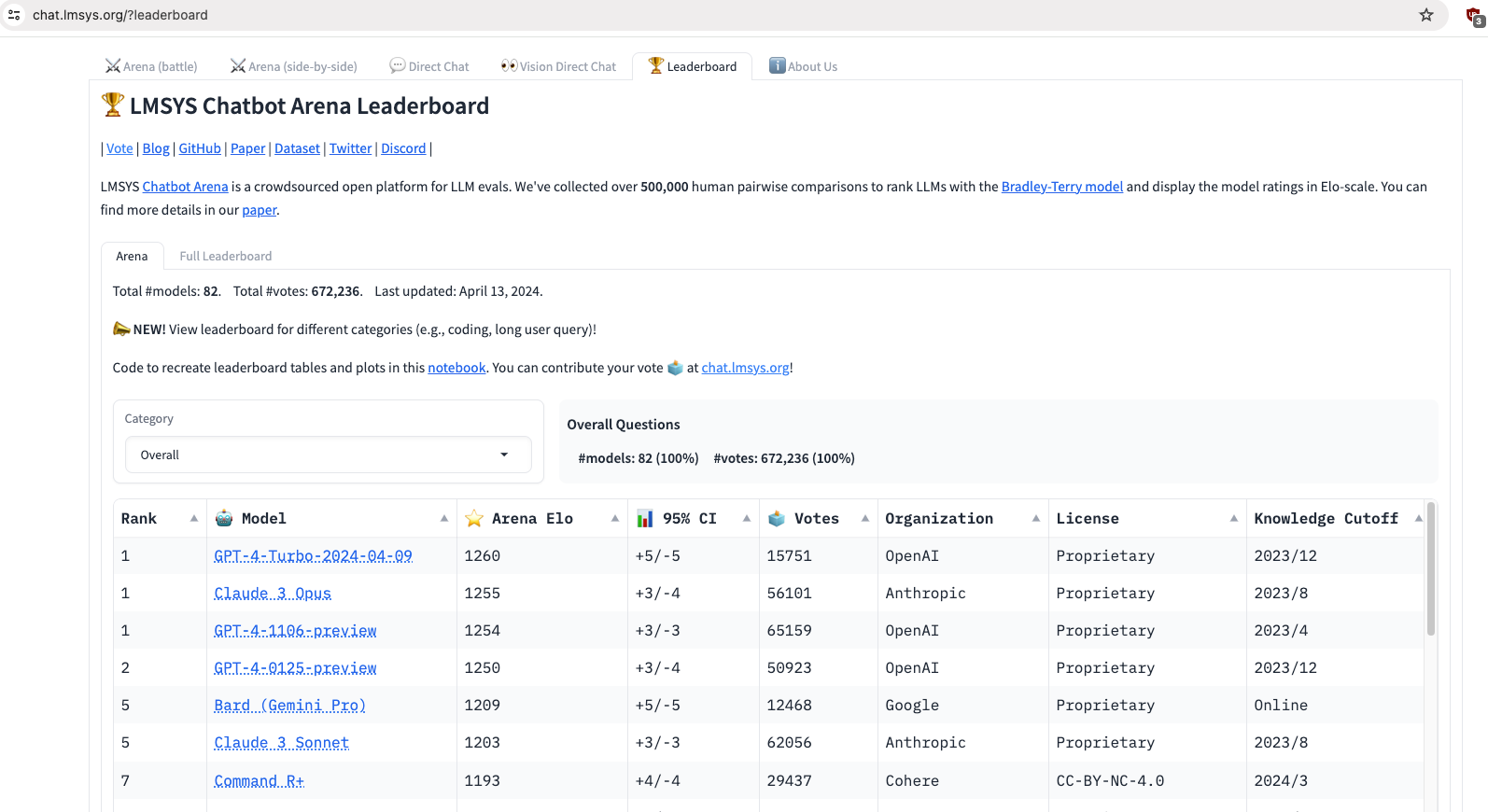The width and height of the screenshot is (1488, 812).
Task: Open the Direct Chat tab
Action: 429,66
